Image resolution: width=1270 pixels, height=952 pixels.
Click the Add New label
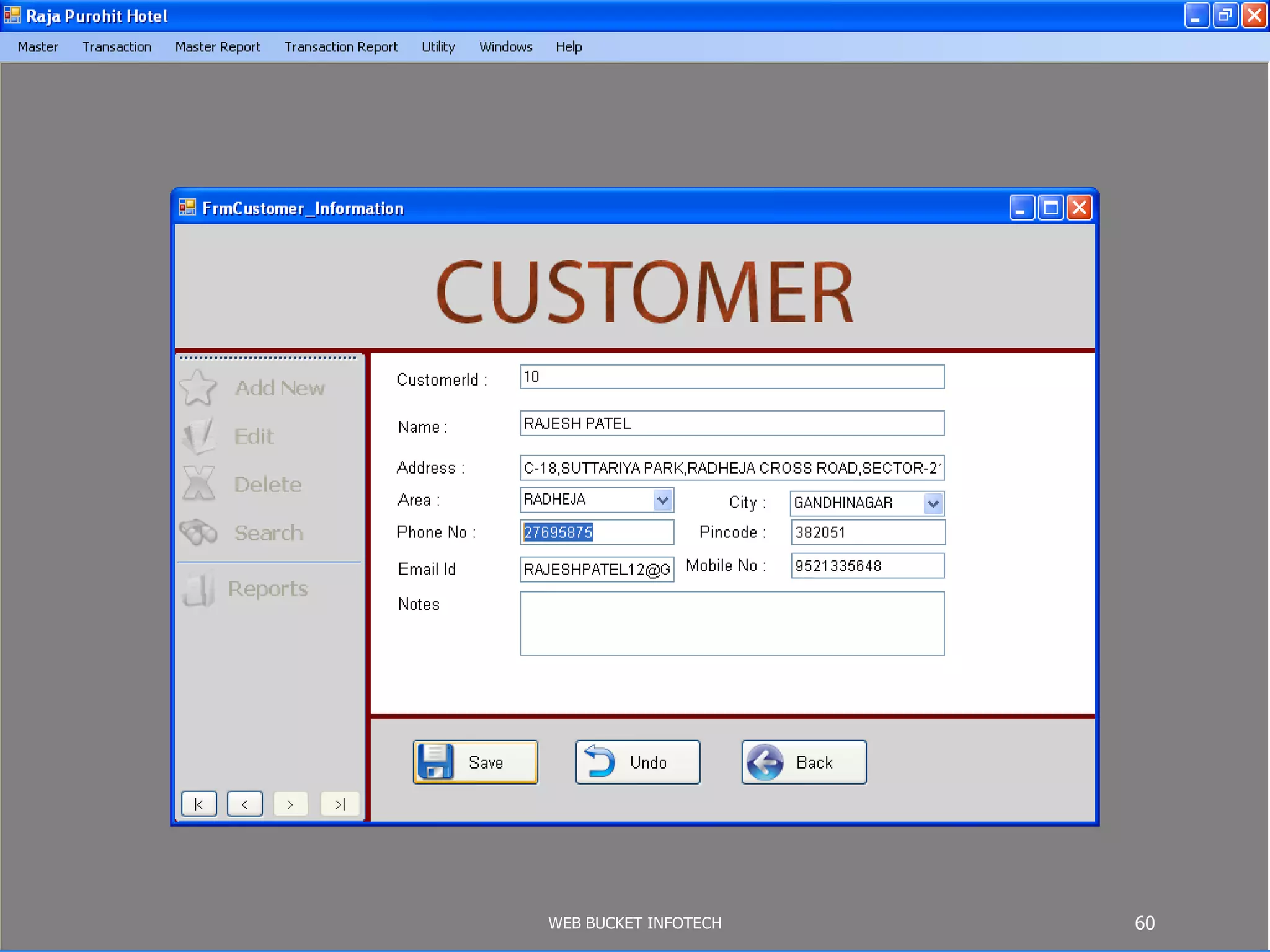pyautogui.click(x=280, y=388)
